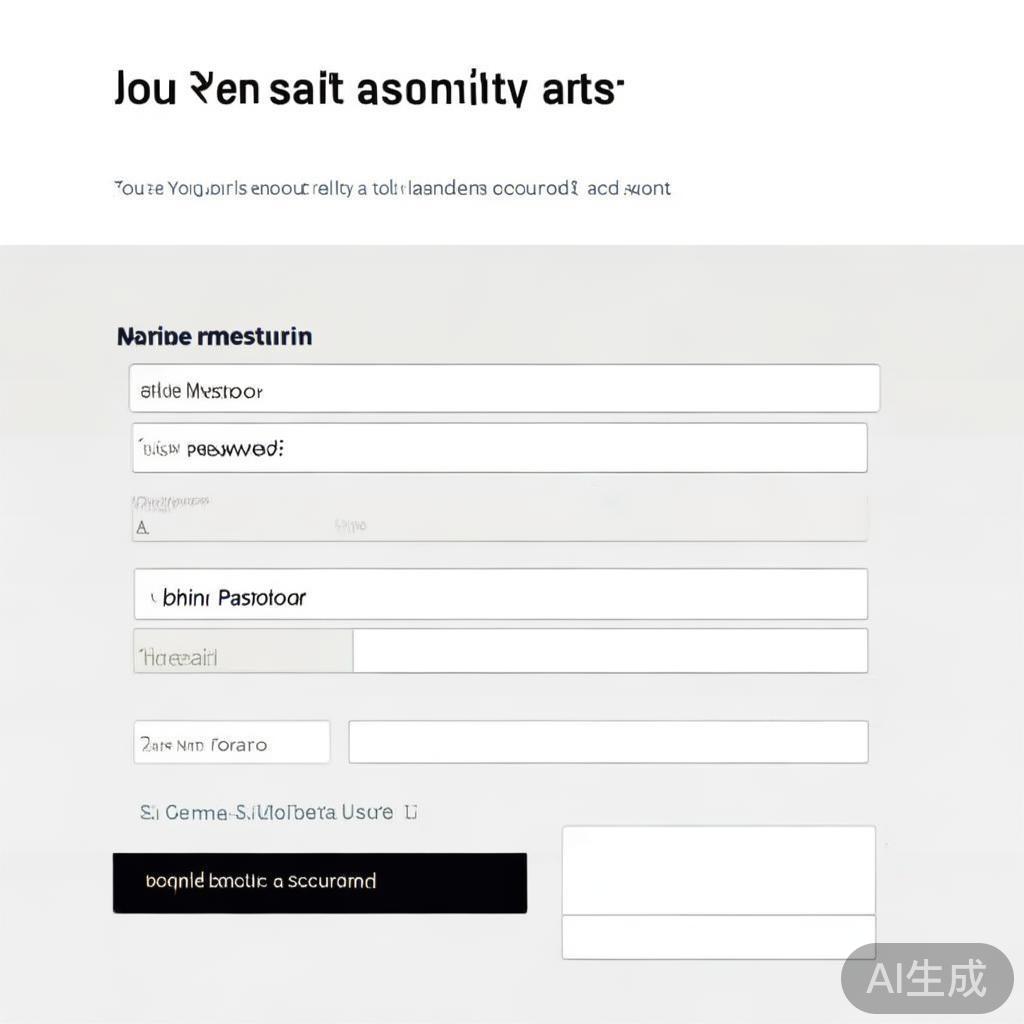
Task: Click the subtitle text under the title
Action: pos(392,188)
